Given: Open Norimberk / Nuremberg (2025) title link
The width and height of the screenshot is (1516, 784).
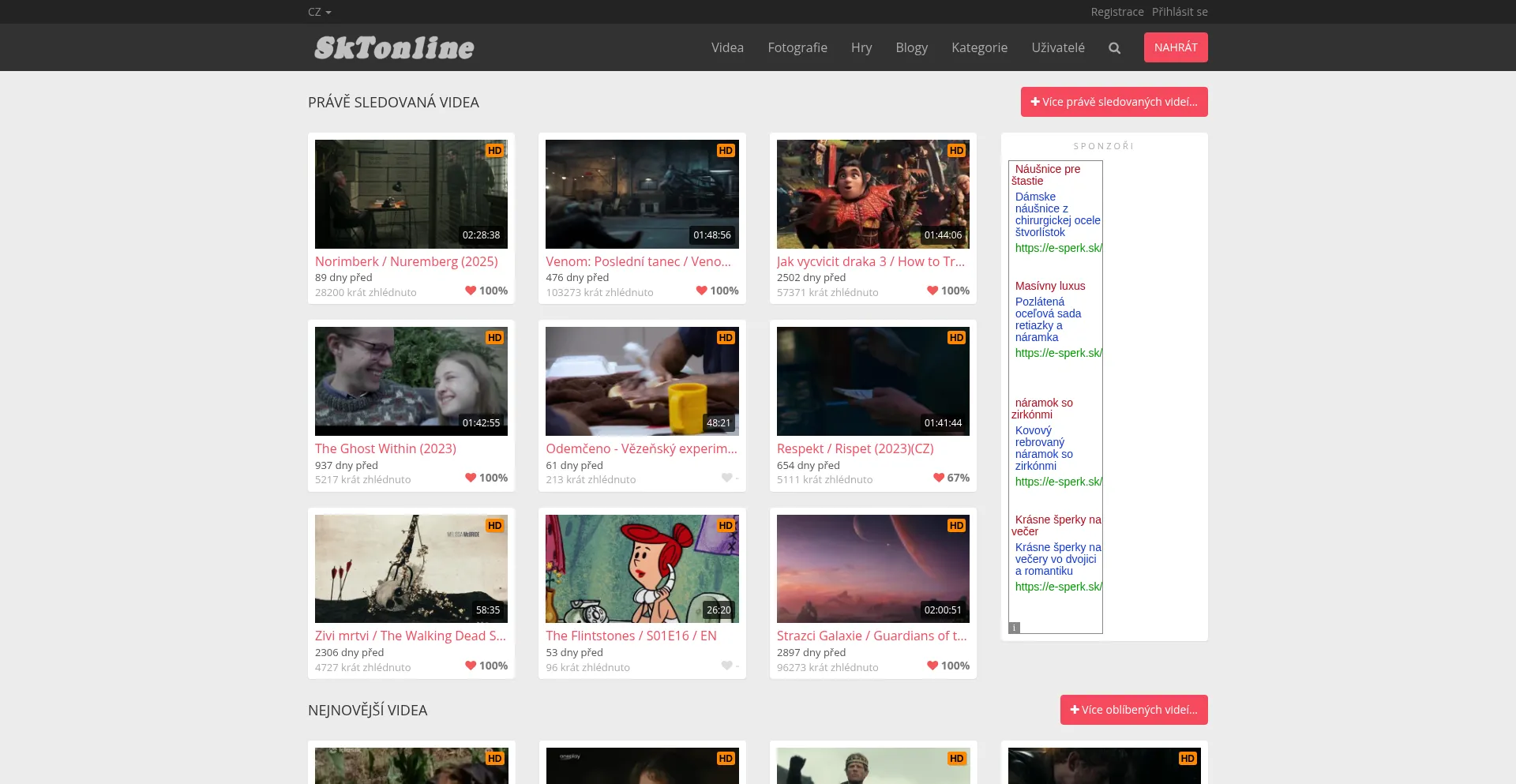Looking at the screenshot, I should (407, 261).
